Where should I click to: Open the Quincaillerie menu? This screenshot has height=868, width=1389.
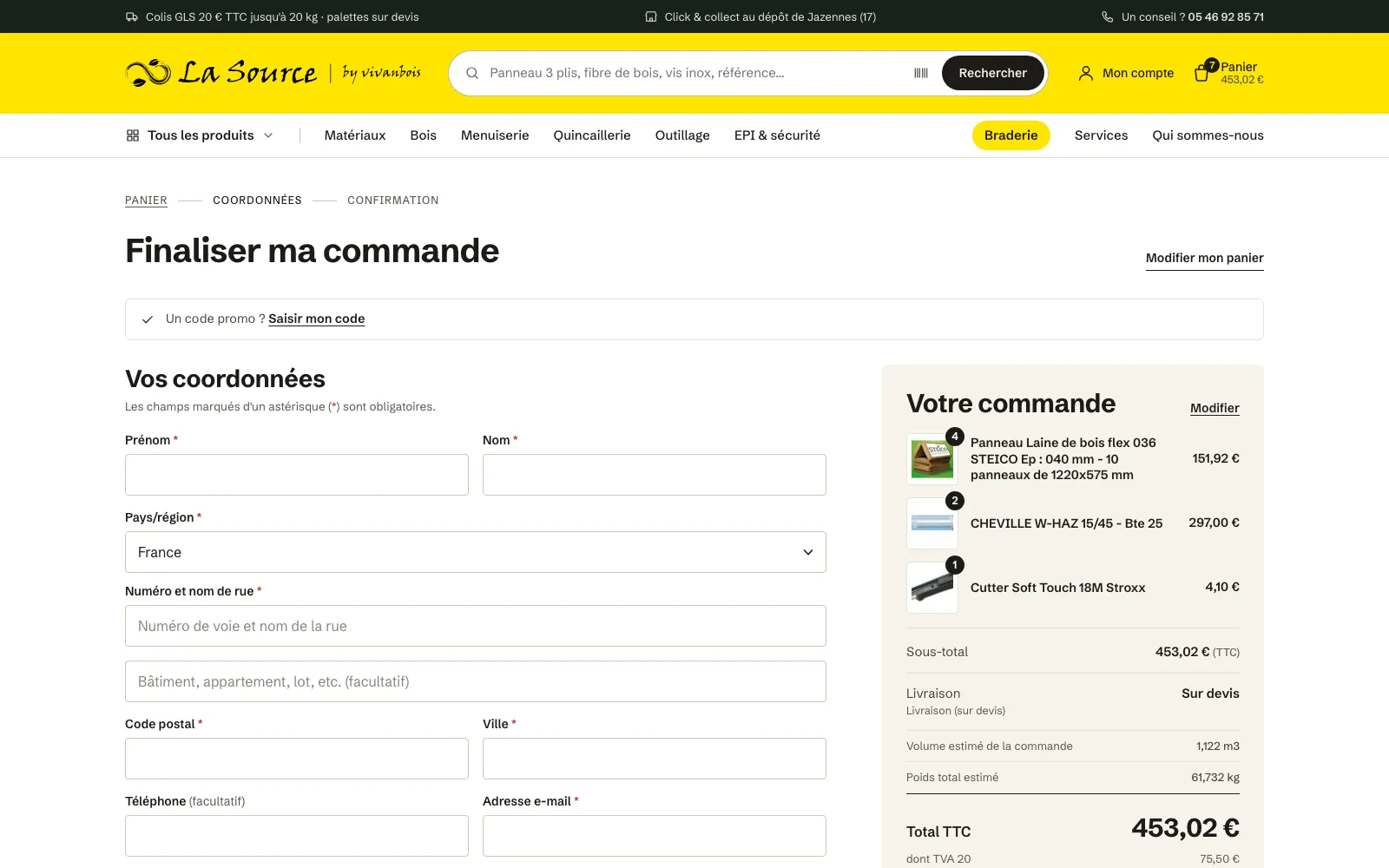pos(592,135)
